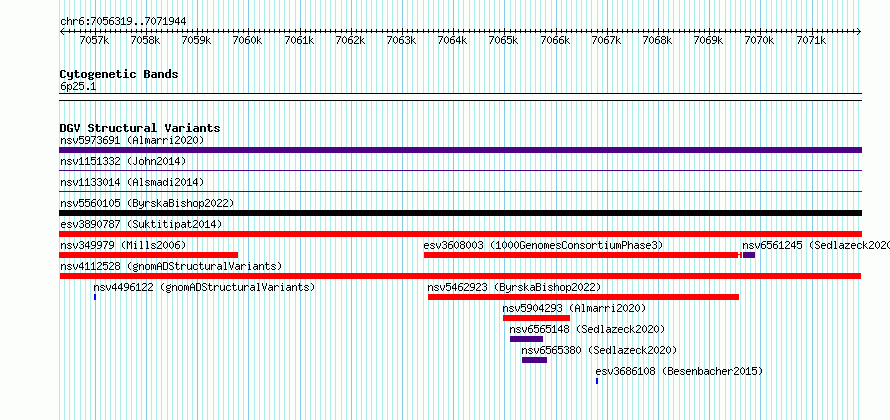
Task: Open nsv349979 (Mills2006) label
Action: (x=123, y=245)
